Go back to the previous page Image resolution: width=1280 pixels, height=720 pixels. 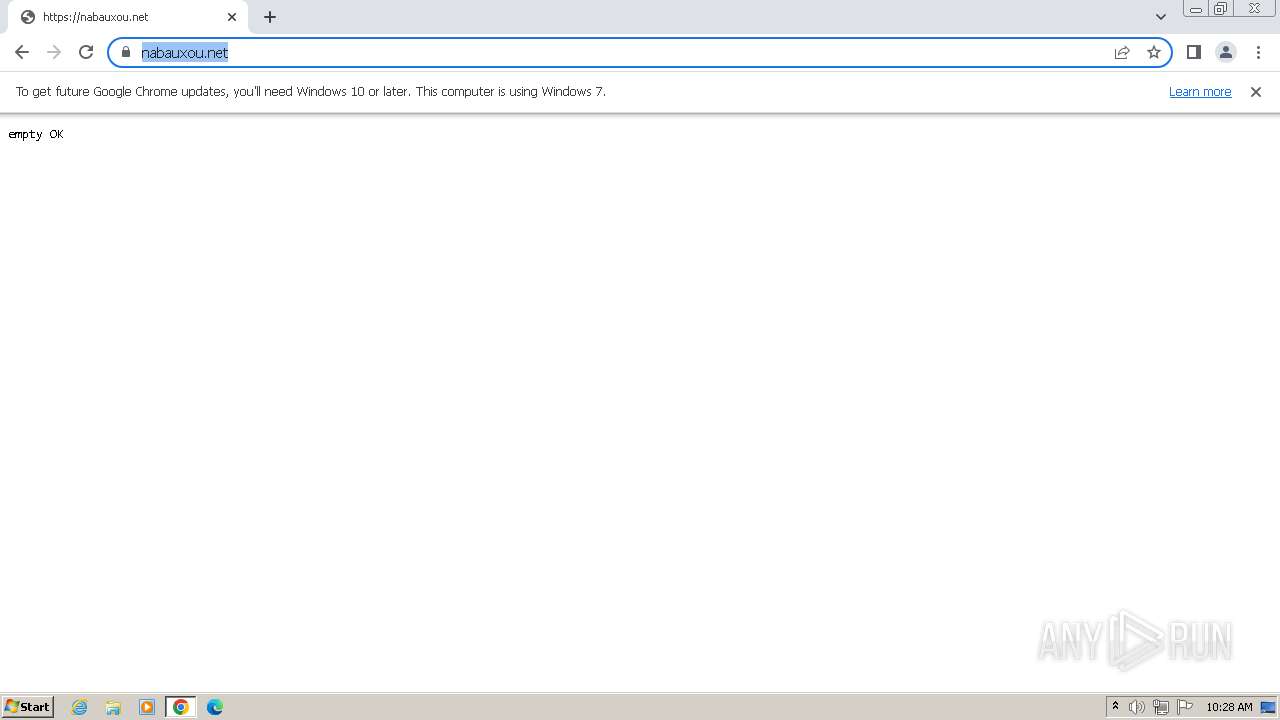pos(22,52)
